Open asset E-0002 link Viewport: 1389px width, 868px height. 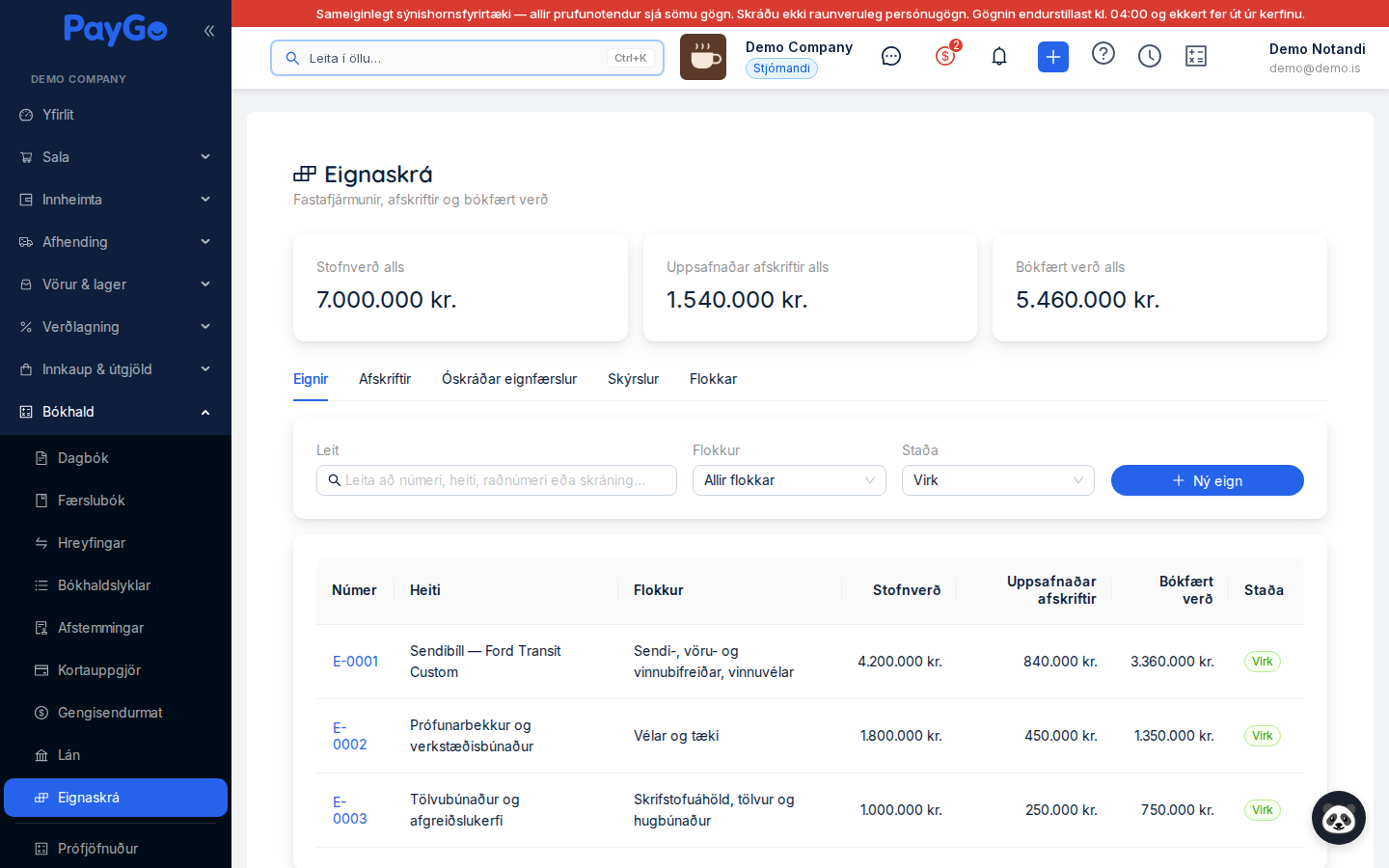(x=350, y=736)
